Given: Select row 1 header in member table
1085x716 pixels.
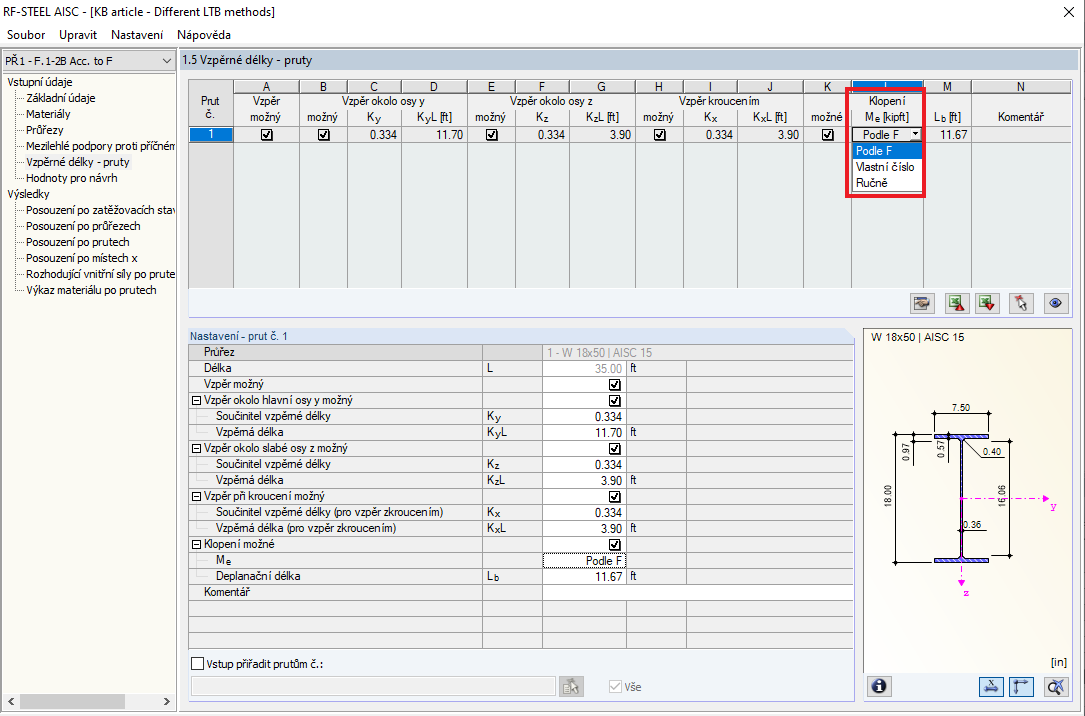Looking at the screenshot, I should click(x=211, y=135).
